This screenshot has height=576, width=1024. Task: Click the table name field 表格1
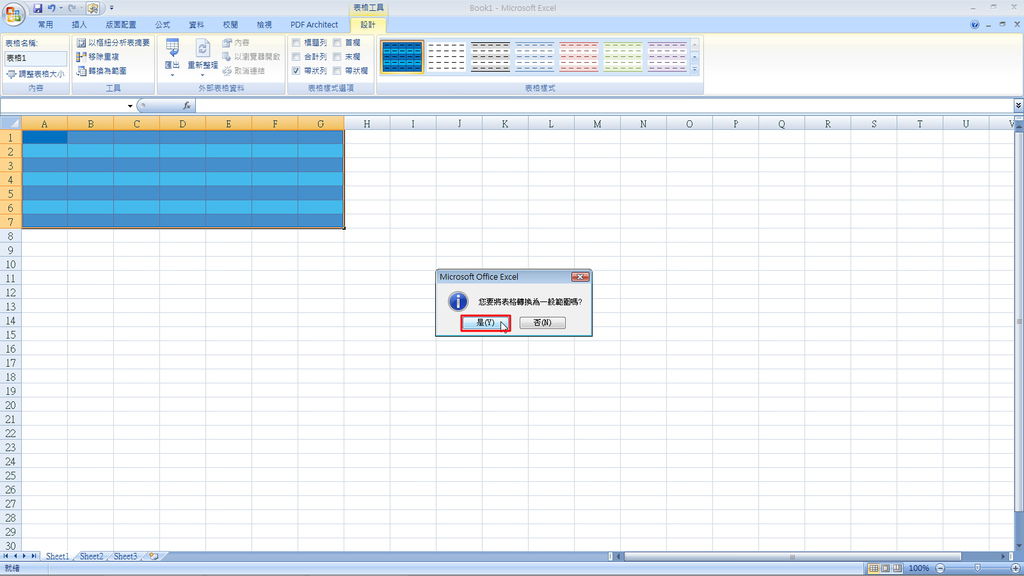(35, 58)
